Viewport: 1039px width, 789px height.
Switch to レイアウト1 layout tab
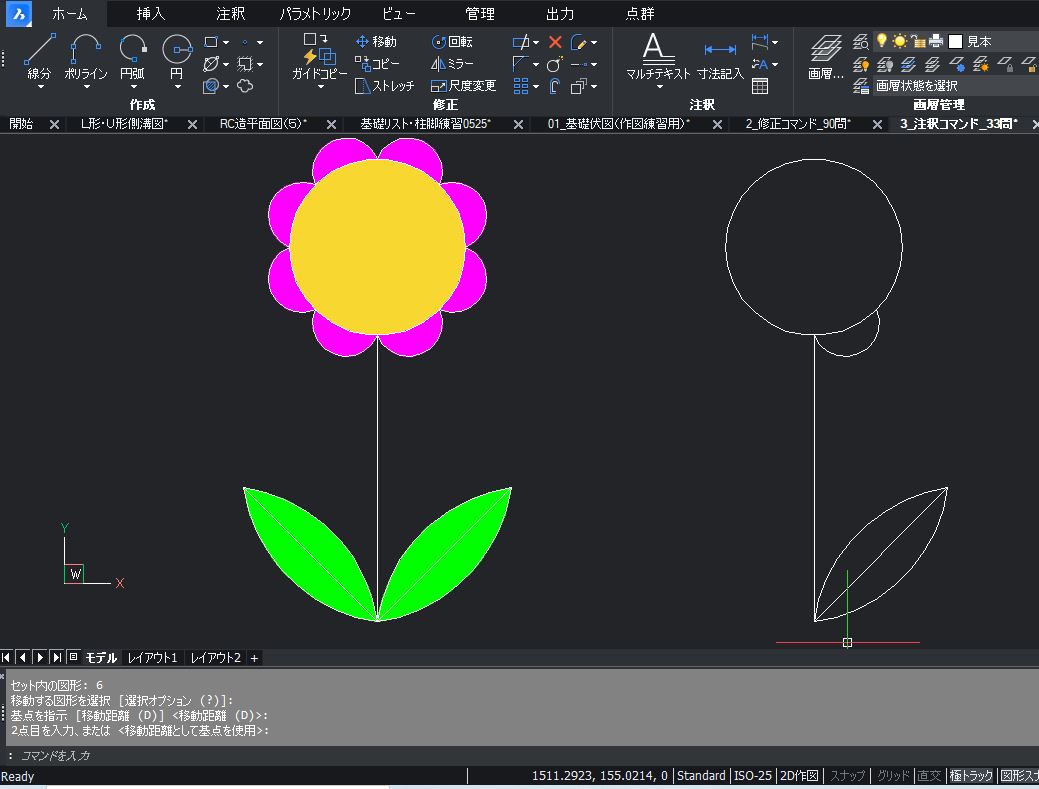click(x=152, y=657)
